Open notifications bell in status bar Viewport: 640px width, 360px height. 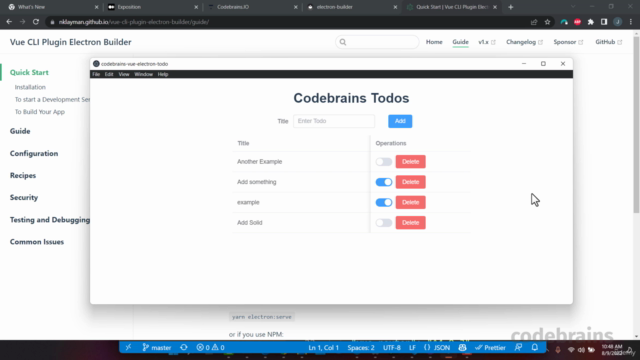pos(535,348)
